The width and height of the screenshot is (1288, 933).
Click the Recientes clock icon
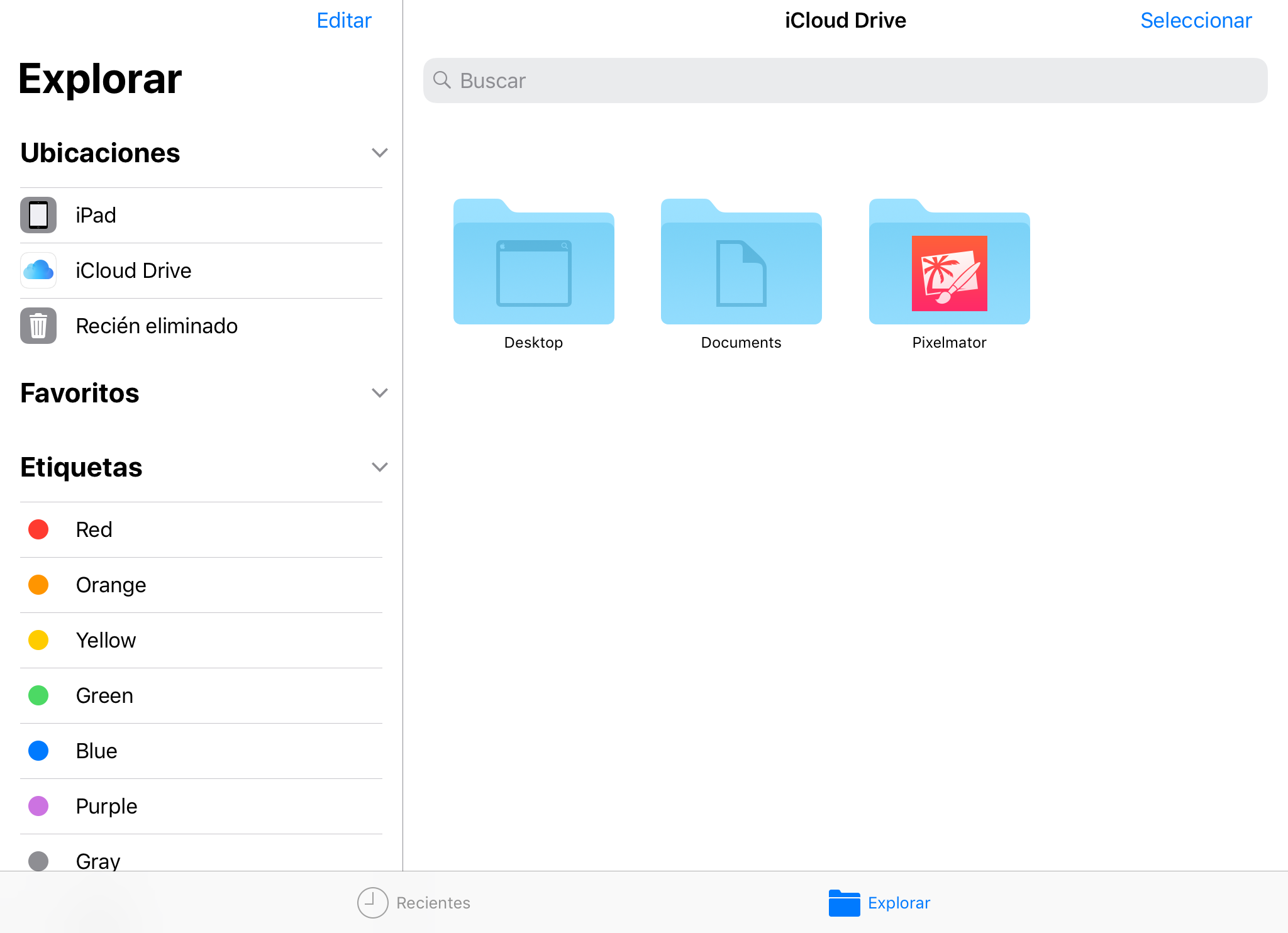(x=373, y=903)
